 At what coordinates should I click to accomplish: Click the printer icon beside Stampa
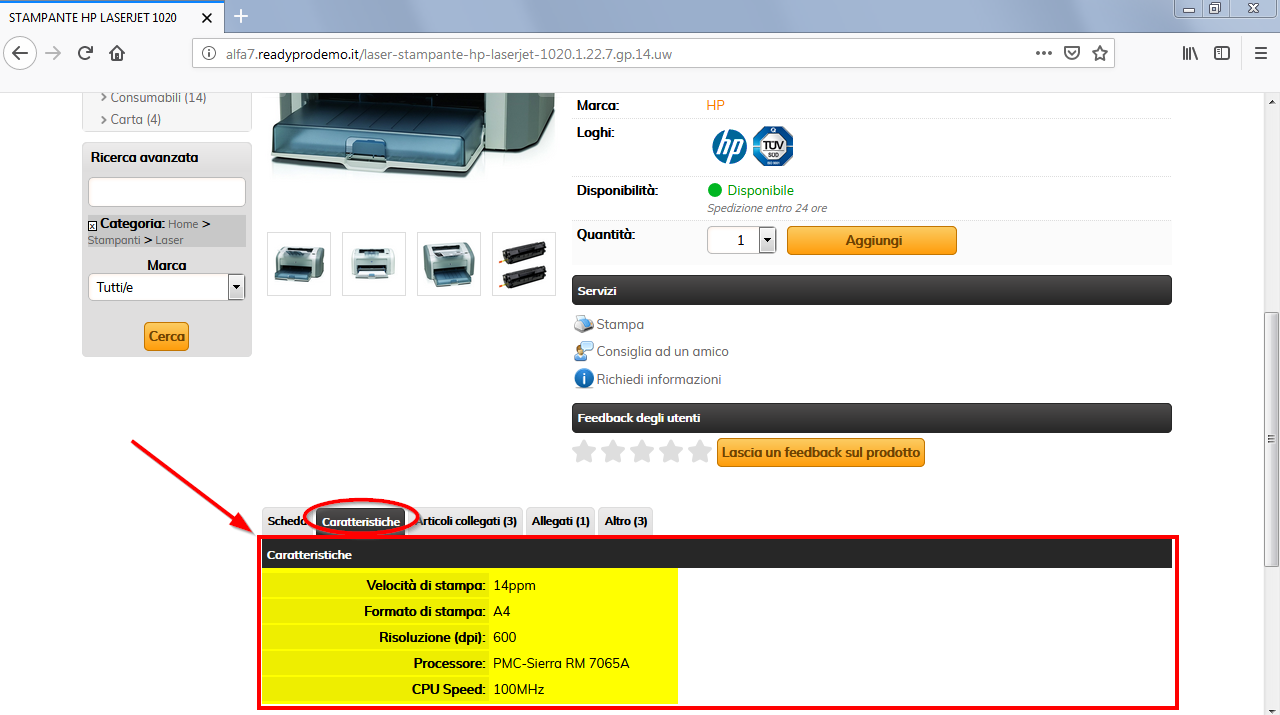[x=584, y=324]
